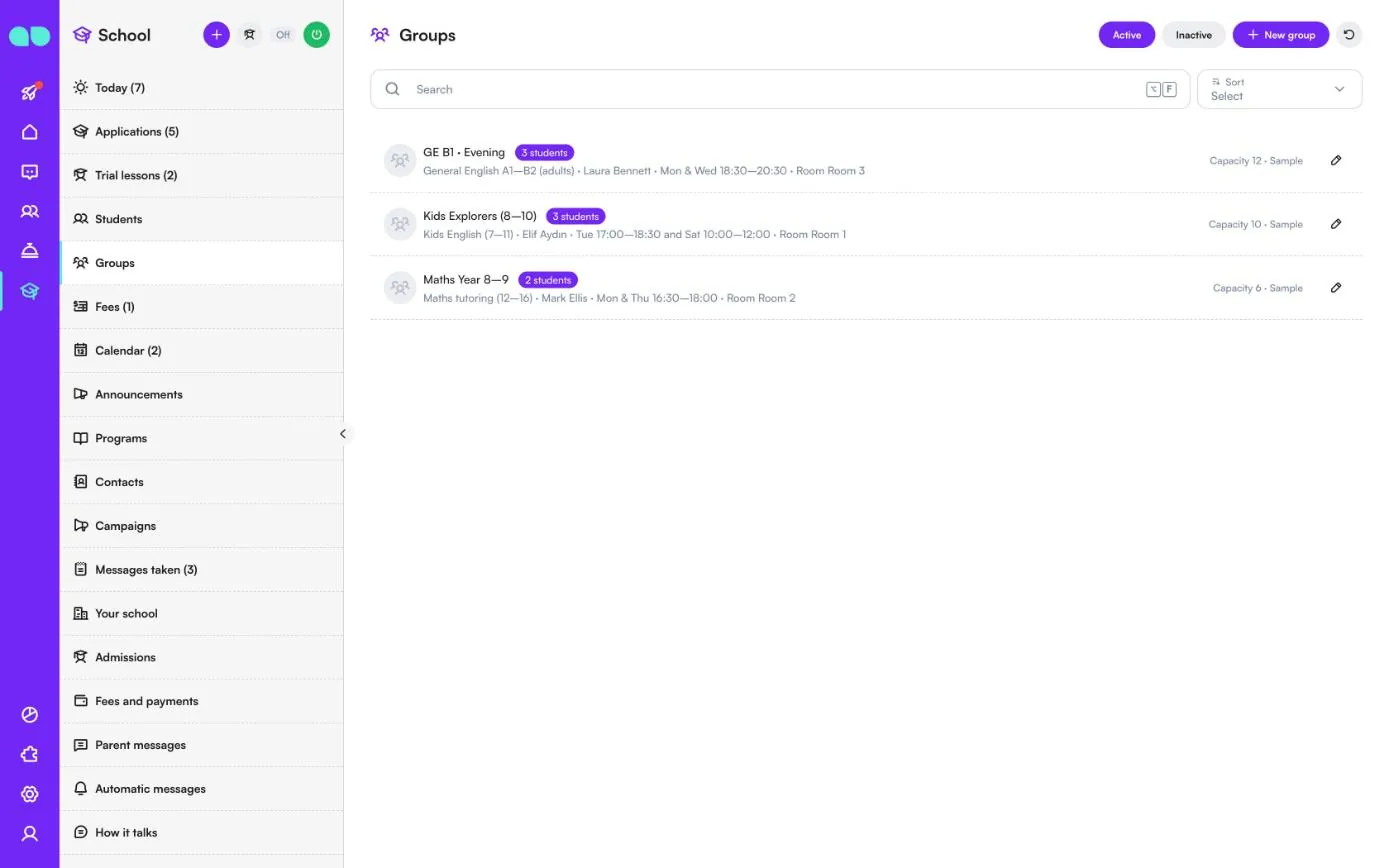The image size is (1389, 868).
Task: Open the Maths Year 8—9 group title
Action: 466,280
